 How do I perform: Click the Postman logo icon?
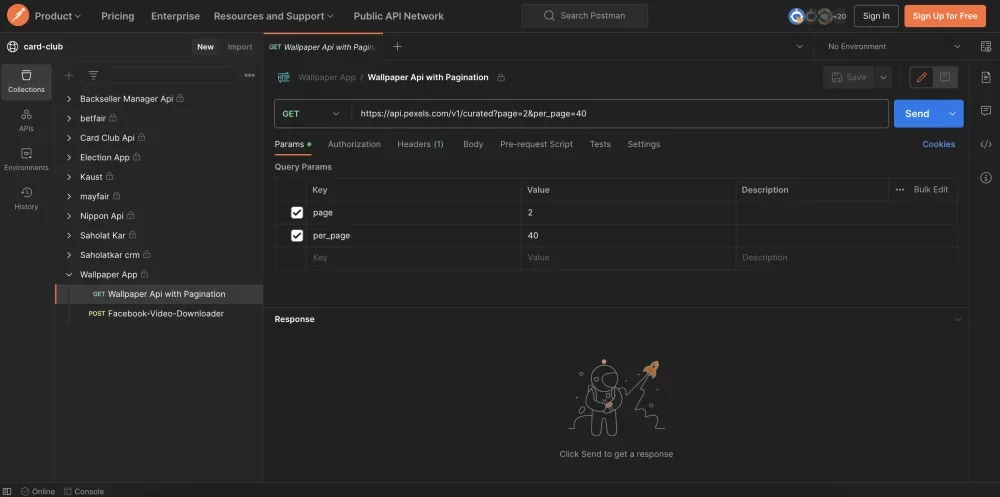point(18,16)
